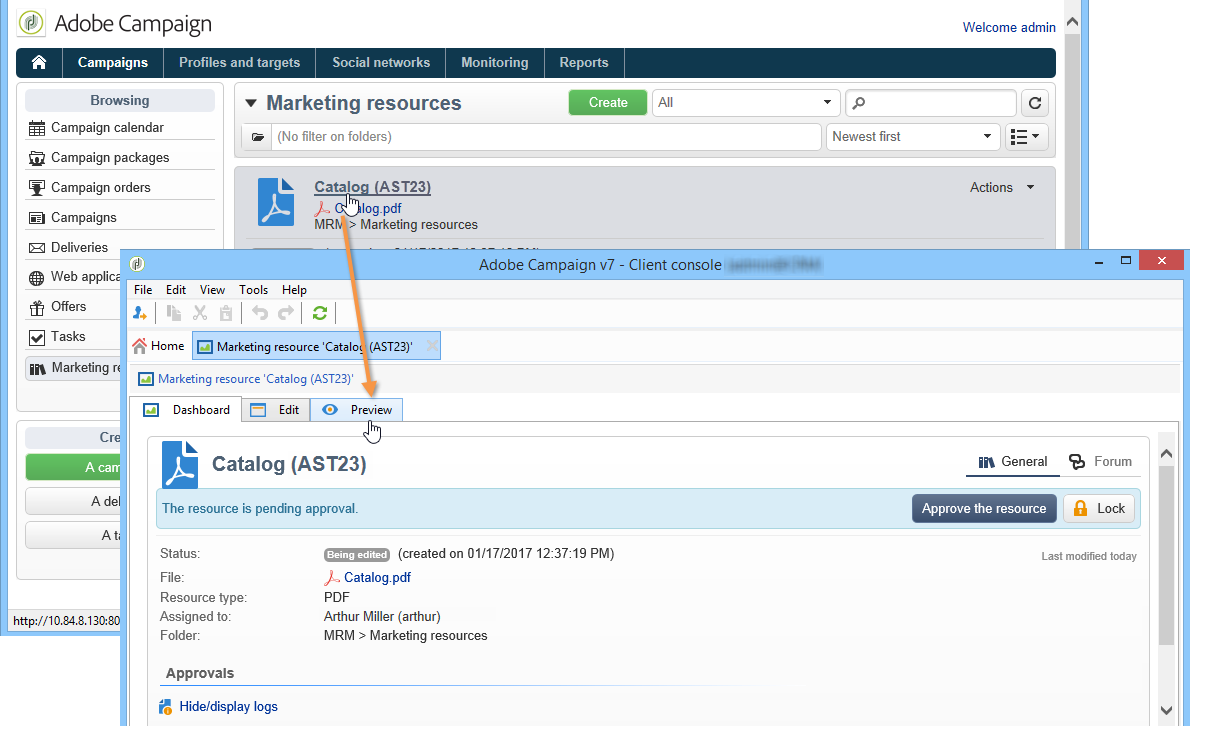Open the Tools menu in client console

pos(253,290)
